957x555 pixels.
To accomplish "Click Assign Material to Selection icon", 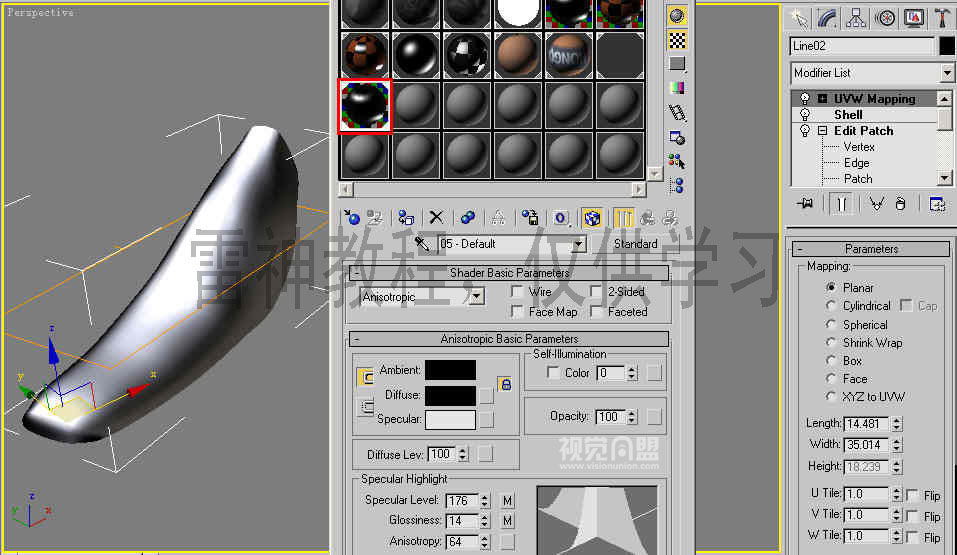I will (405, 217).
